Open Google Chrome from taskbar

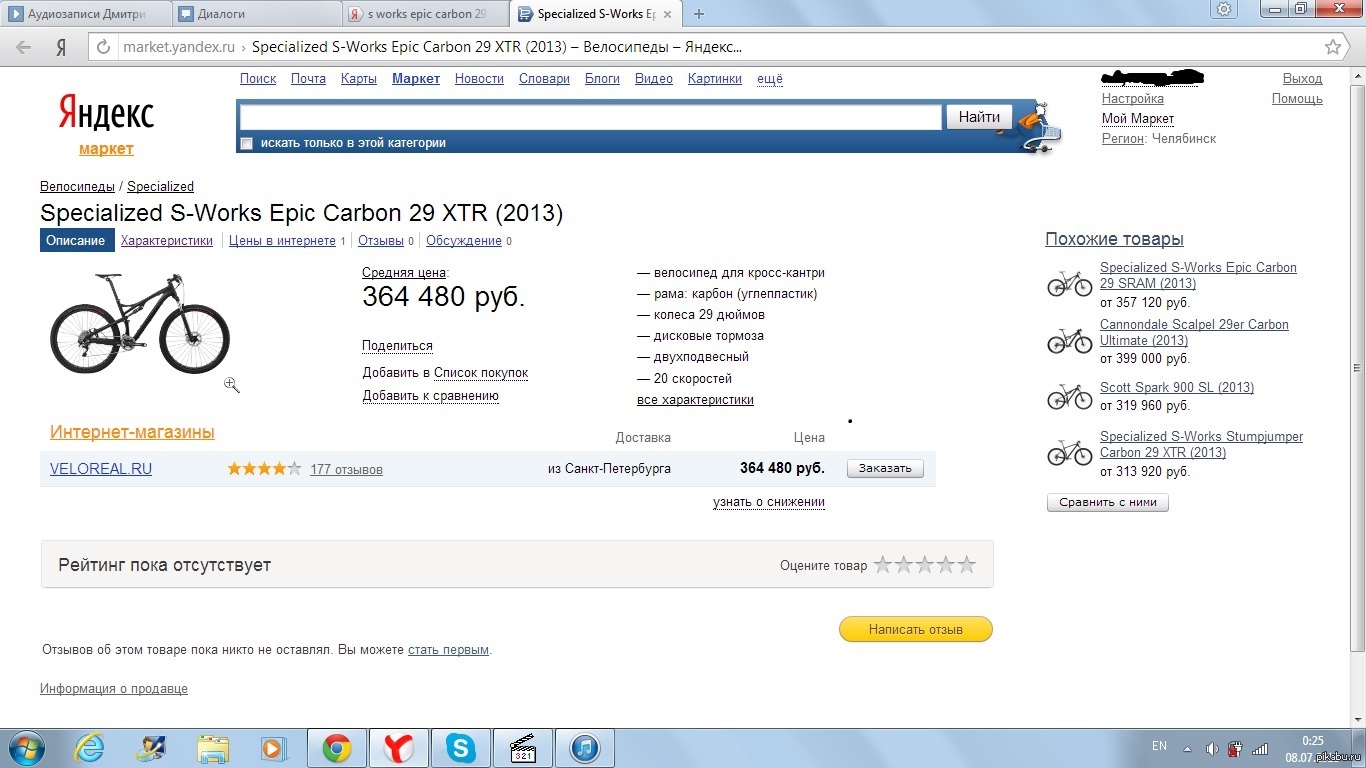coord(336,748)
